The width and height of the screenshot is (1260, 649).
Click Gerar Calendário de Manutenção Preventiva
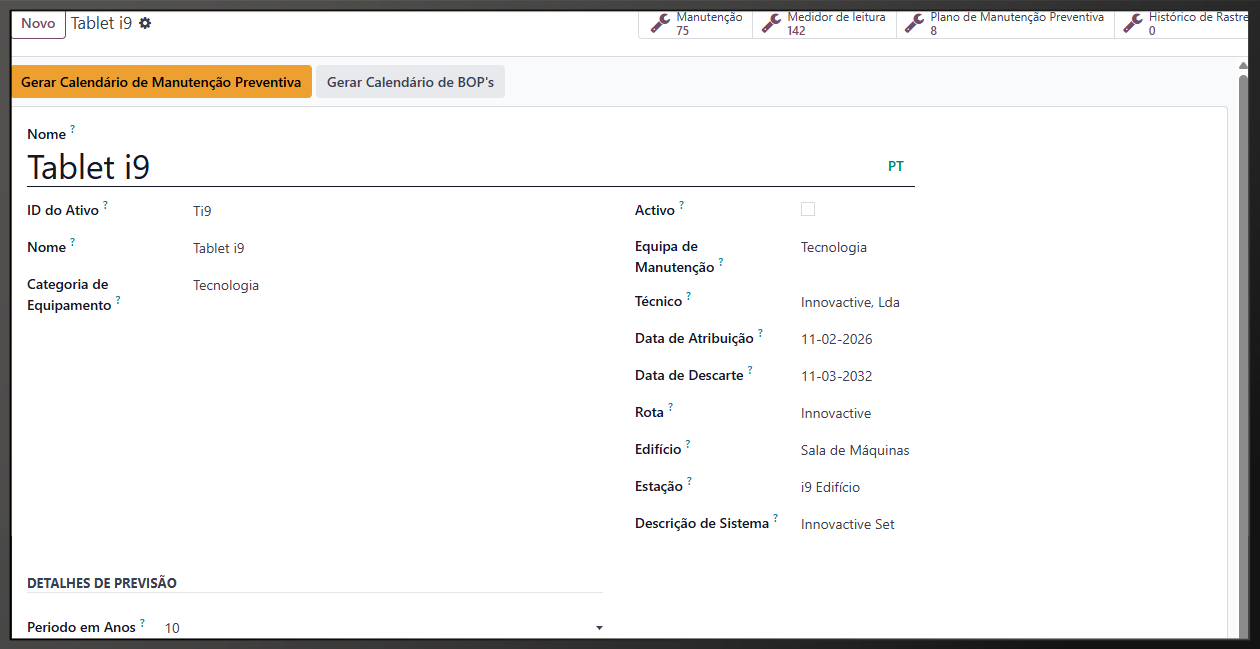pos(161,82)
